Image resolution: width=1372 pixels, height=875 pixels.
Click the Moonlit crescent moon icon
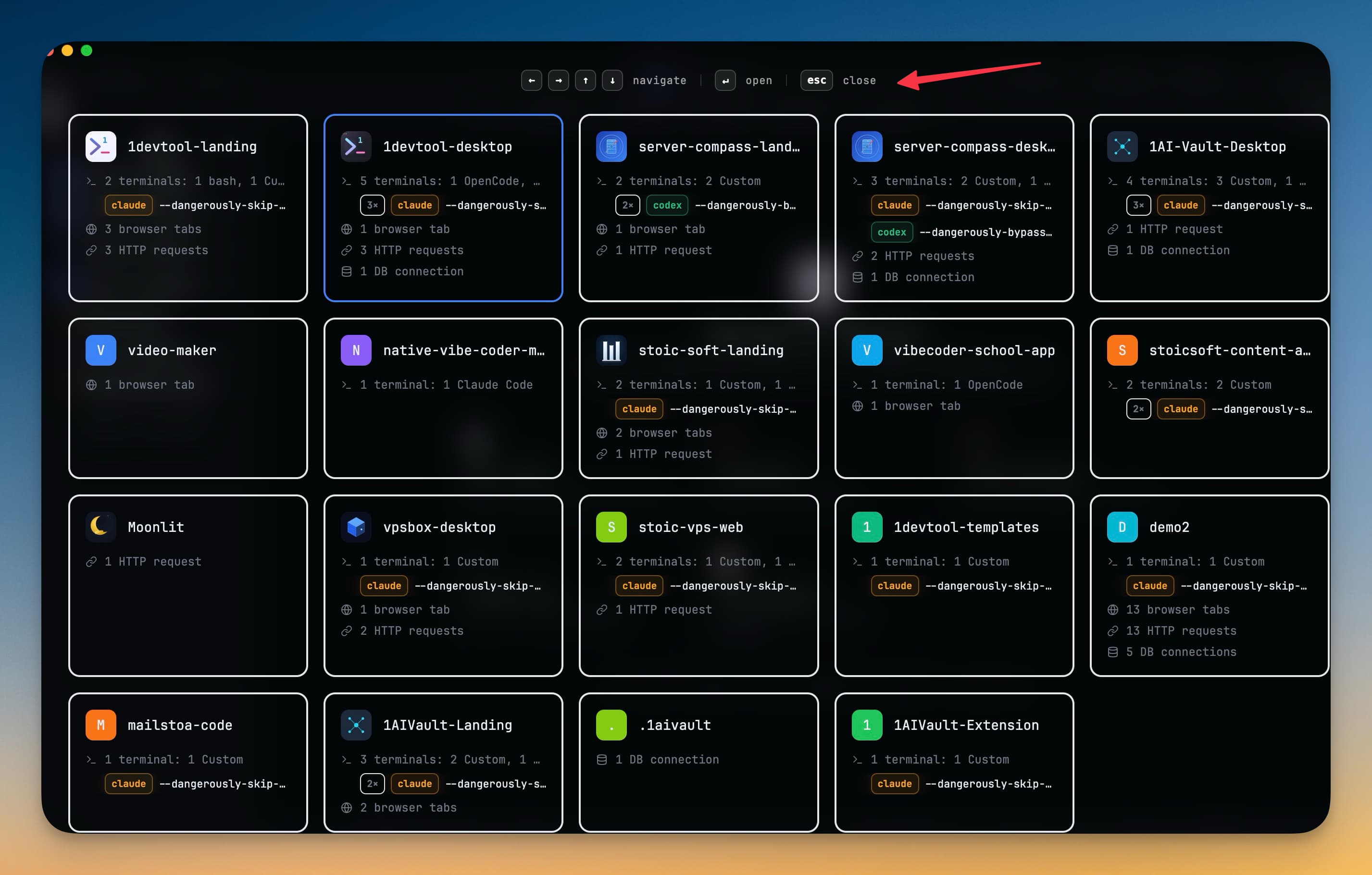point(101,527)
